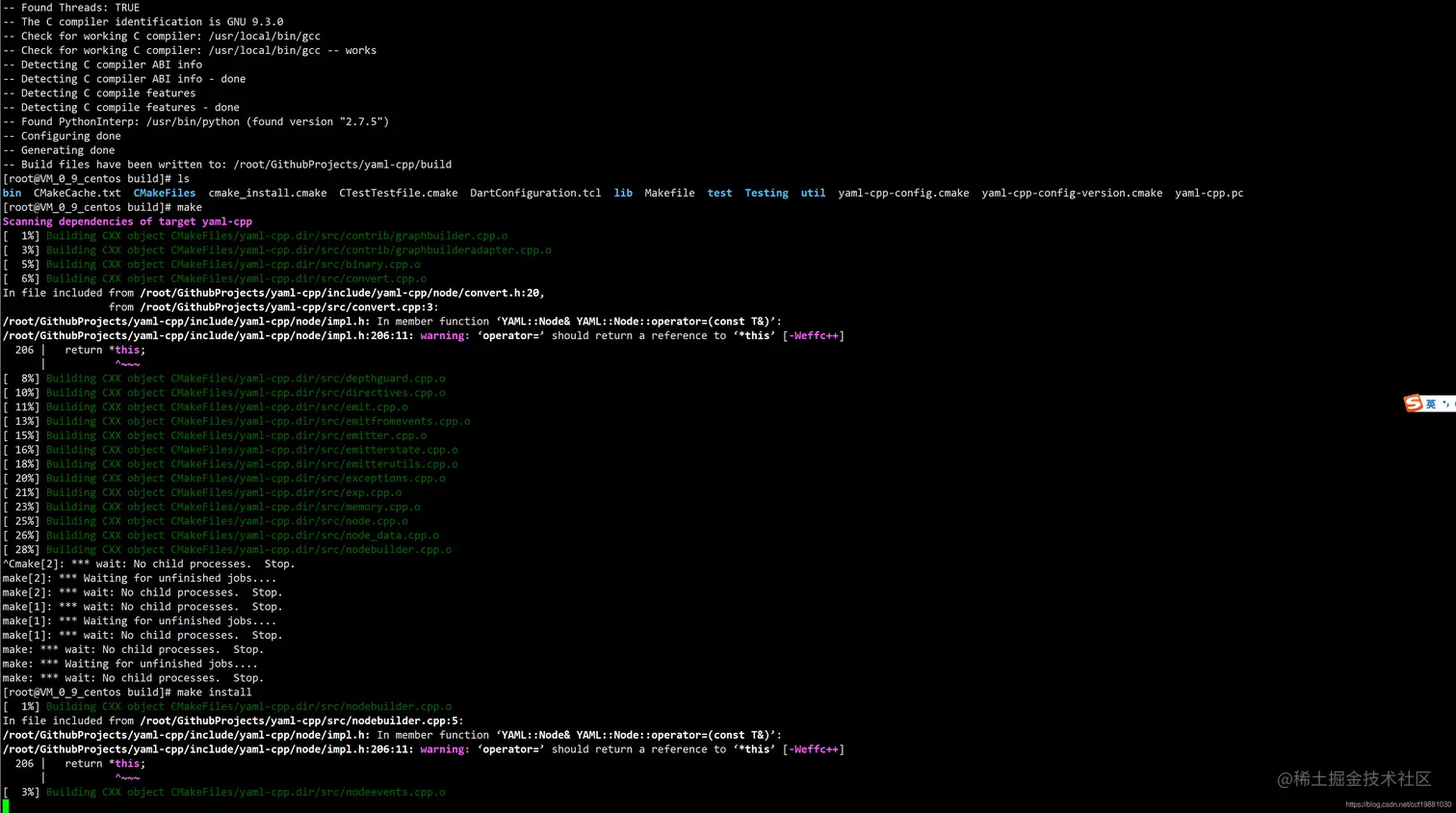The width and height of the screenshot is (1456, 813).
Task: Click the 3% nodeevents.cpp.o build line
Action: tap(224, 792)
